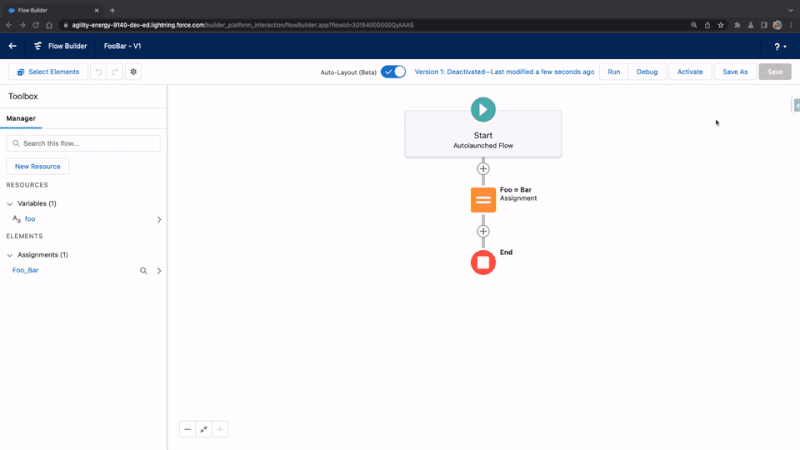Image resolution: width=800 pixels, height=450 pixels.
Task: Click the New Resource button
Action: (x=37, y=166)
